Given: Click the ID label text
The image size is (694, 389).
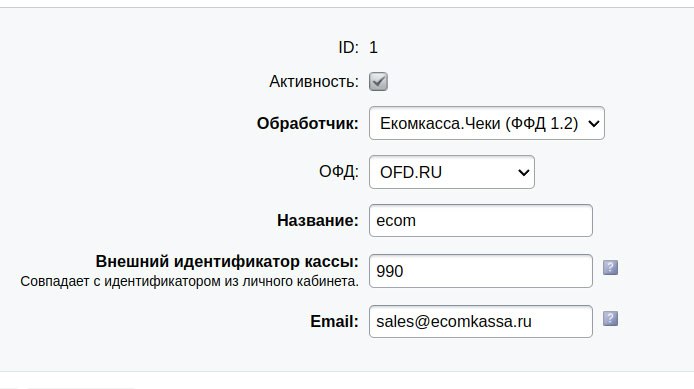Looking at the screenshot, I should coord(348,47).
